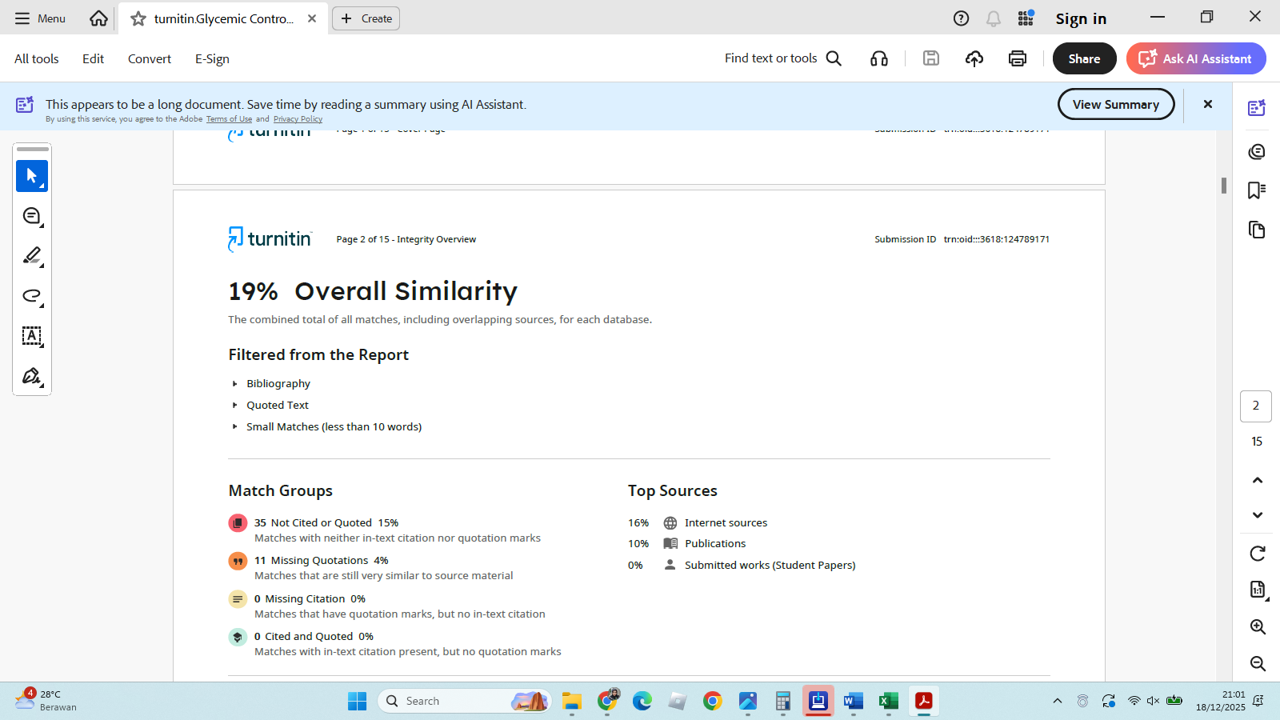Open the Menu hamburger dropdown
This screenshot has width=1280, height=720.
click(x=40, y=18)
